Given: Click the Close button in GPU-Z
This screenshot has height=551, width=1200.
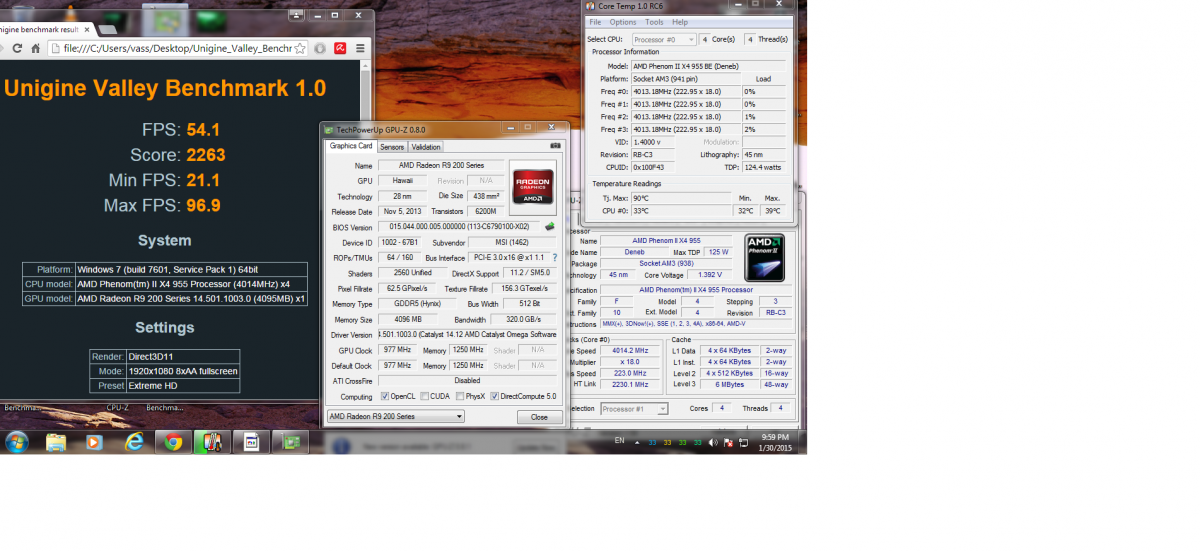Looking at the screenshot, I should coord(539,417).
